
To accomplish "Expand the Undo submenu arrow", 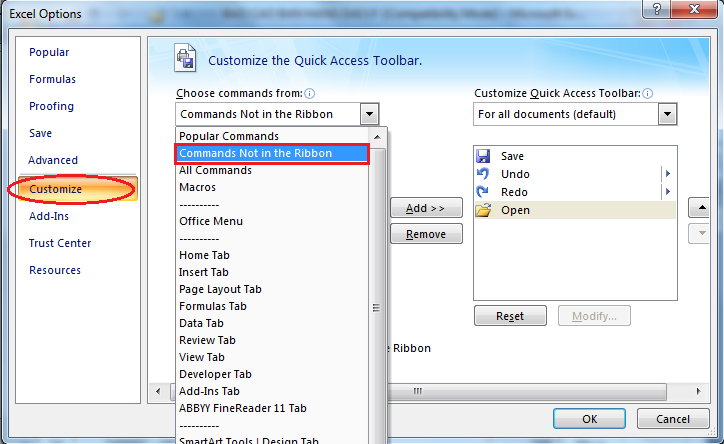I will pyautogui.click(x=668, y=174).
